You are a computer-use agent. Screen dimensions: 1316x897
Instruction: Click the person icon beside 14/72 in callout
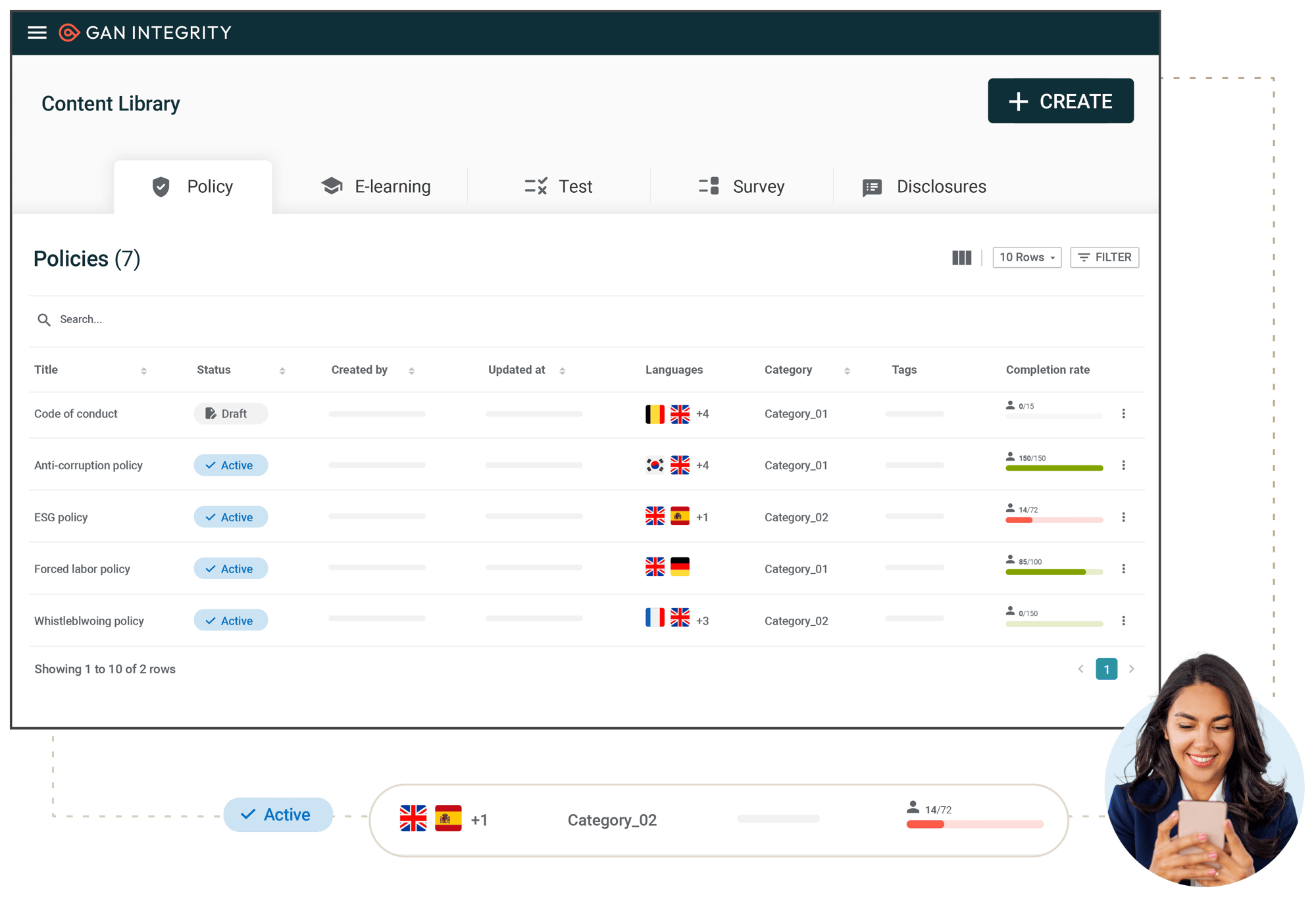pos(913,807)
